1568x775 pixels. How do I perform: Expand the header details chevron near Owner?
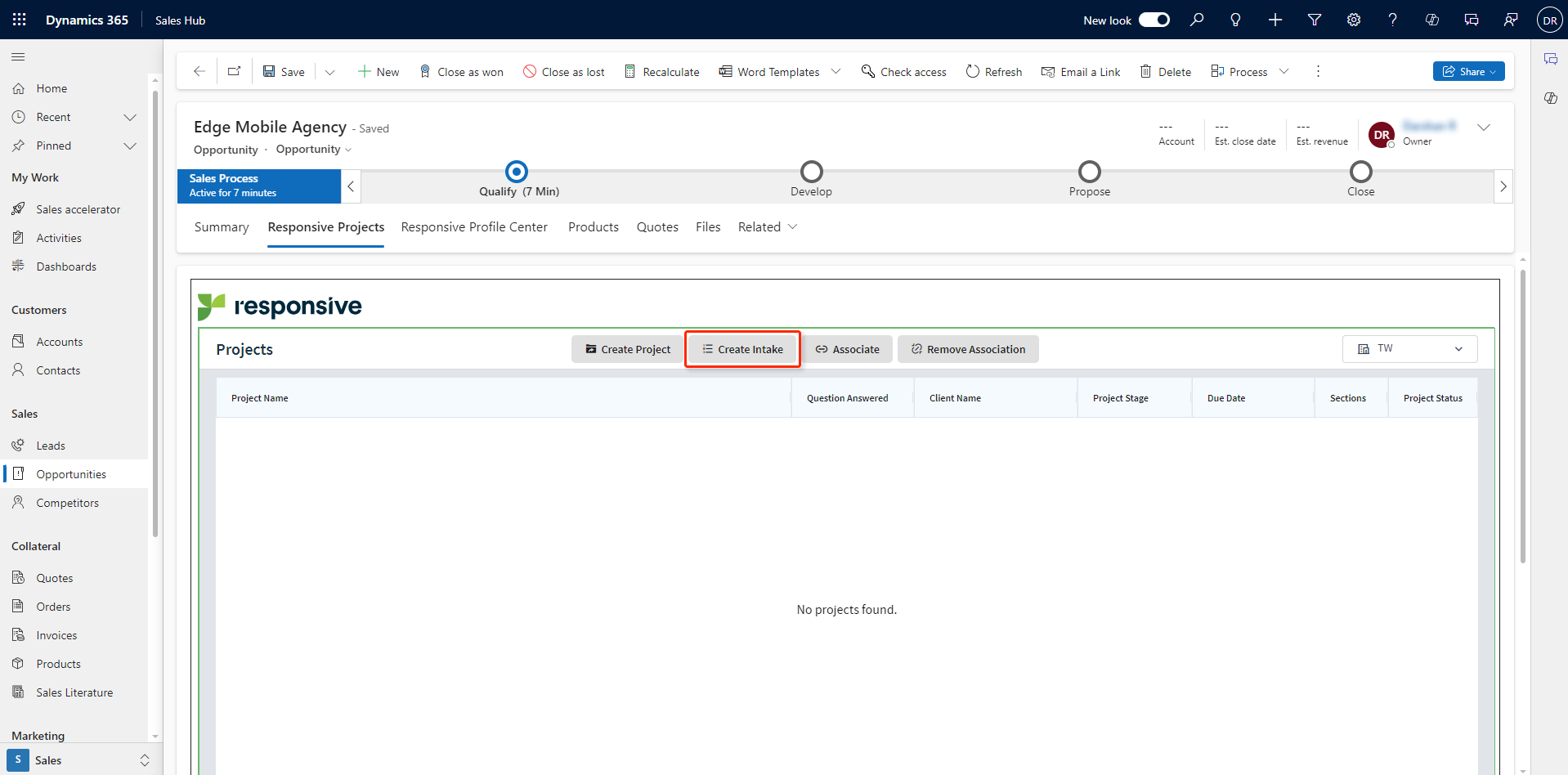coord(1484,127)
